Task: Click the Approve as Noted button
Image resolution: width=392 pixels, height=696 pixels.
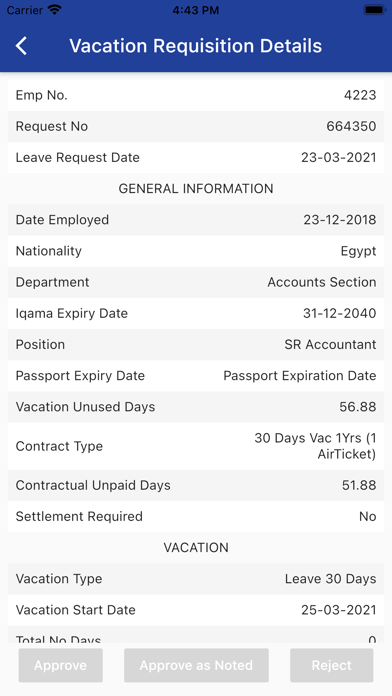Action: 196,665
